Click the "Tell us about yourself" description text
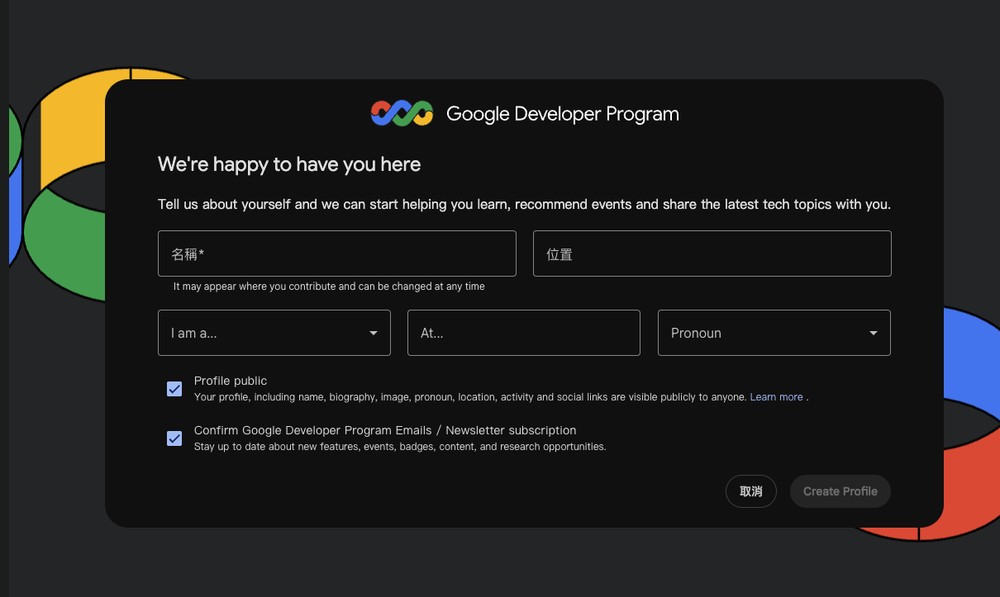 [x=524, y=204]
